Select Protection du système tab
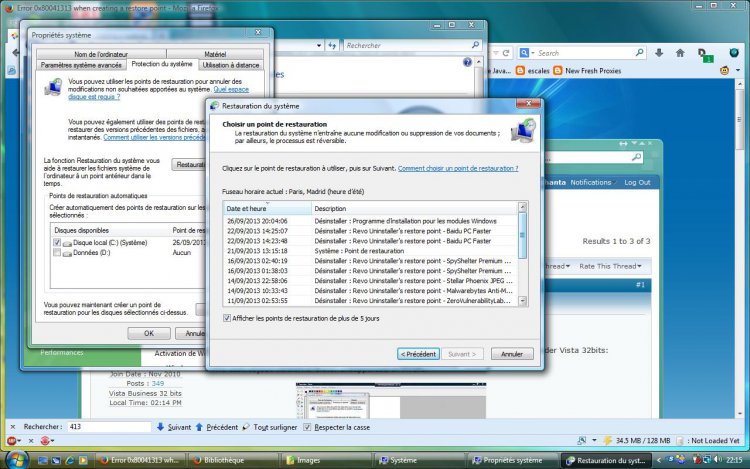Screen dimensions: 750x469 click(x=162, y=64)
